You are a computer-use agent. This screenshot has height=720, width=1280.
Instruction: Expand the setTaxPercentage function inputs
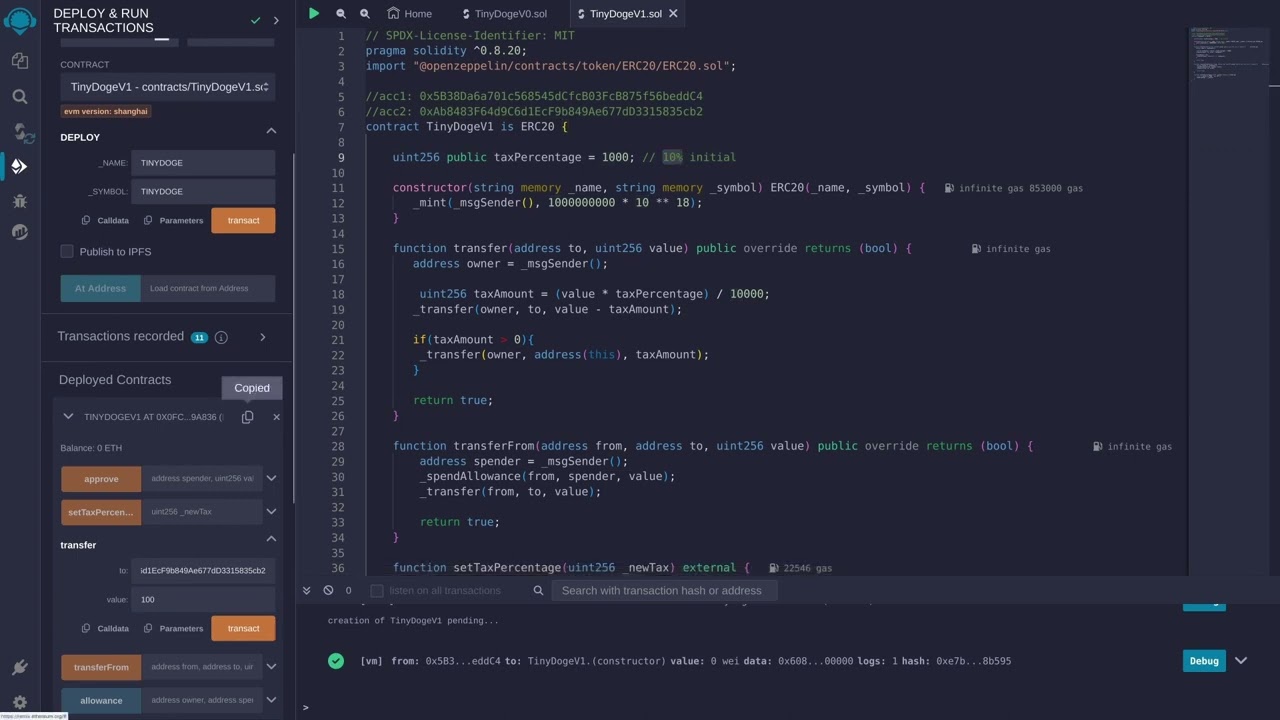[271, 511]
